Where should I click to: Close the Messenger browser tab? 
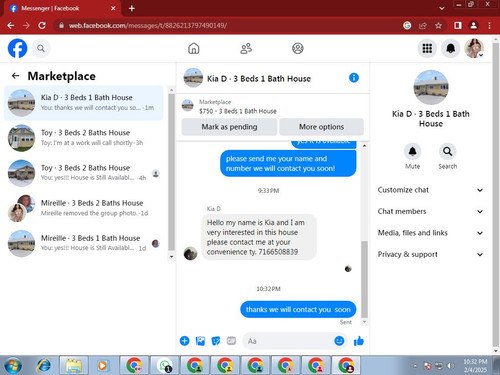click(x=113, y=8)
